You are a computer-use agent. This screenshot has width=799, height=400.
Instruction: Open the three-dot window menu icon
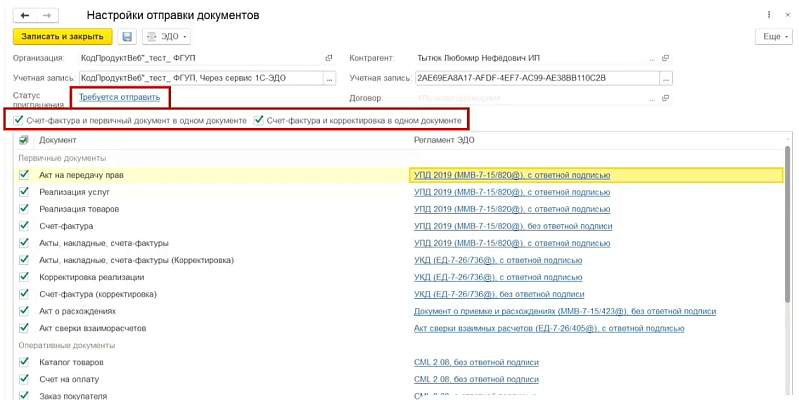tap(769, 15)
